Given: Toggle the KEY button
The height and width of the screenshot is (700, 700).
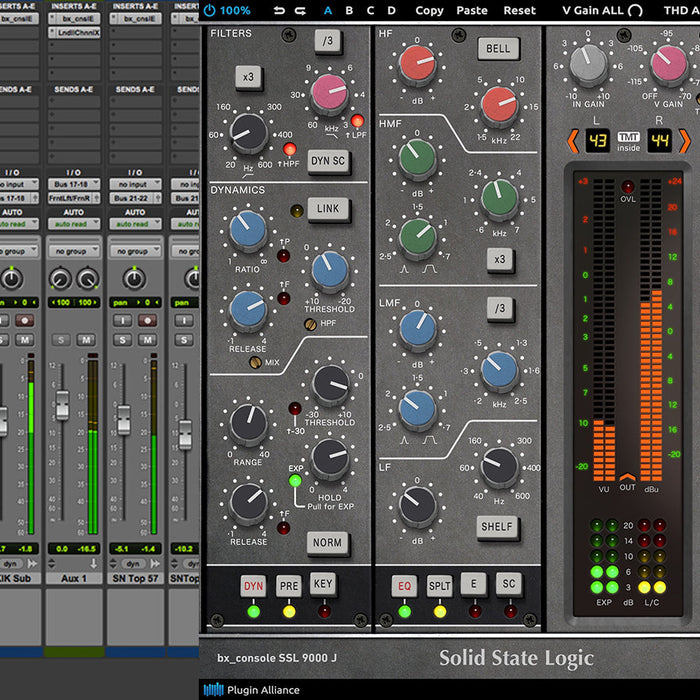Looking at the screenshot, I should tap(323, 584).
